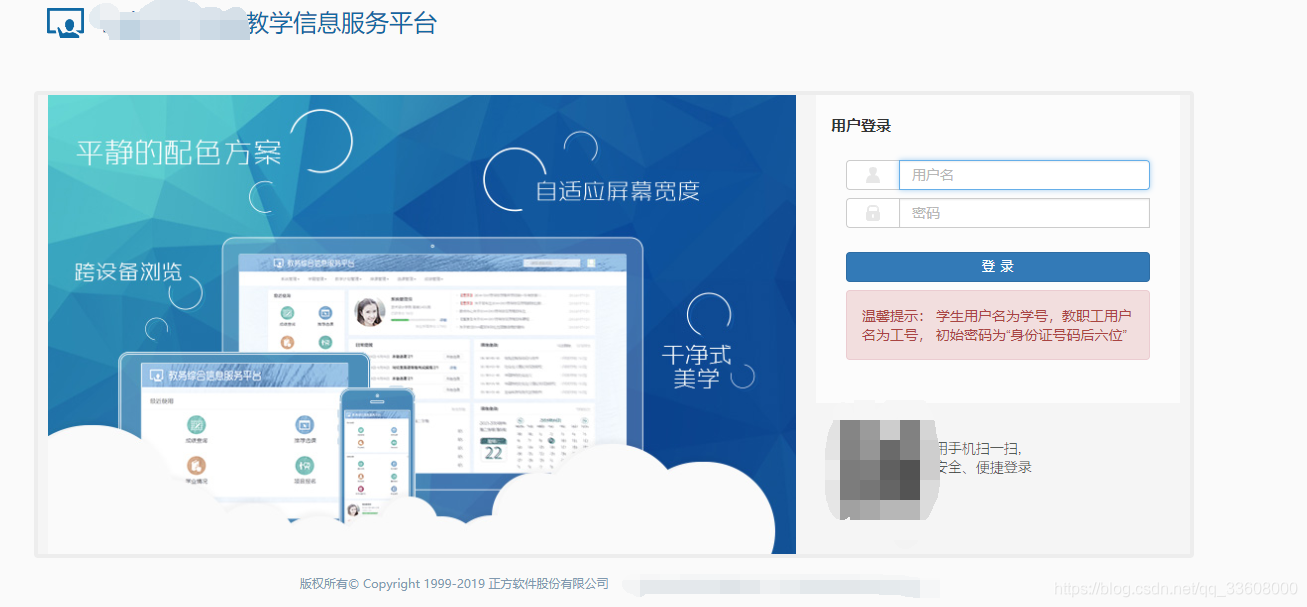
Task: Click inside the 用户名 username input field
Action: point(1023,174)
